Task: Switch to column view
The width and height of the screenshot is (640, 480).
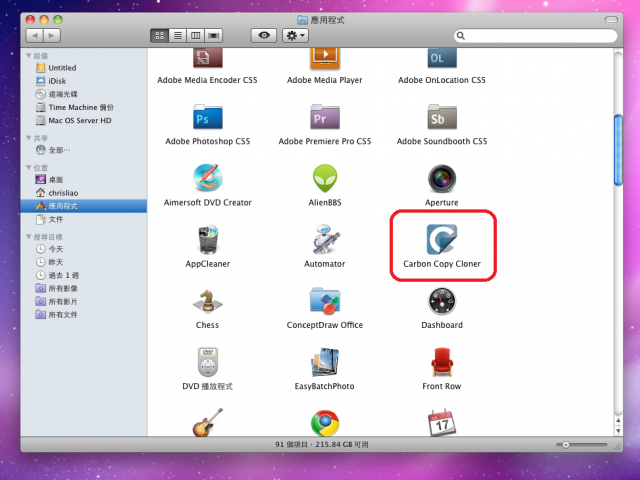Action: [x=196, y=36]
